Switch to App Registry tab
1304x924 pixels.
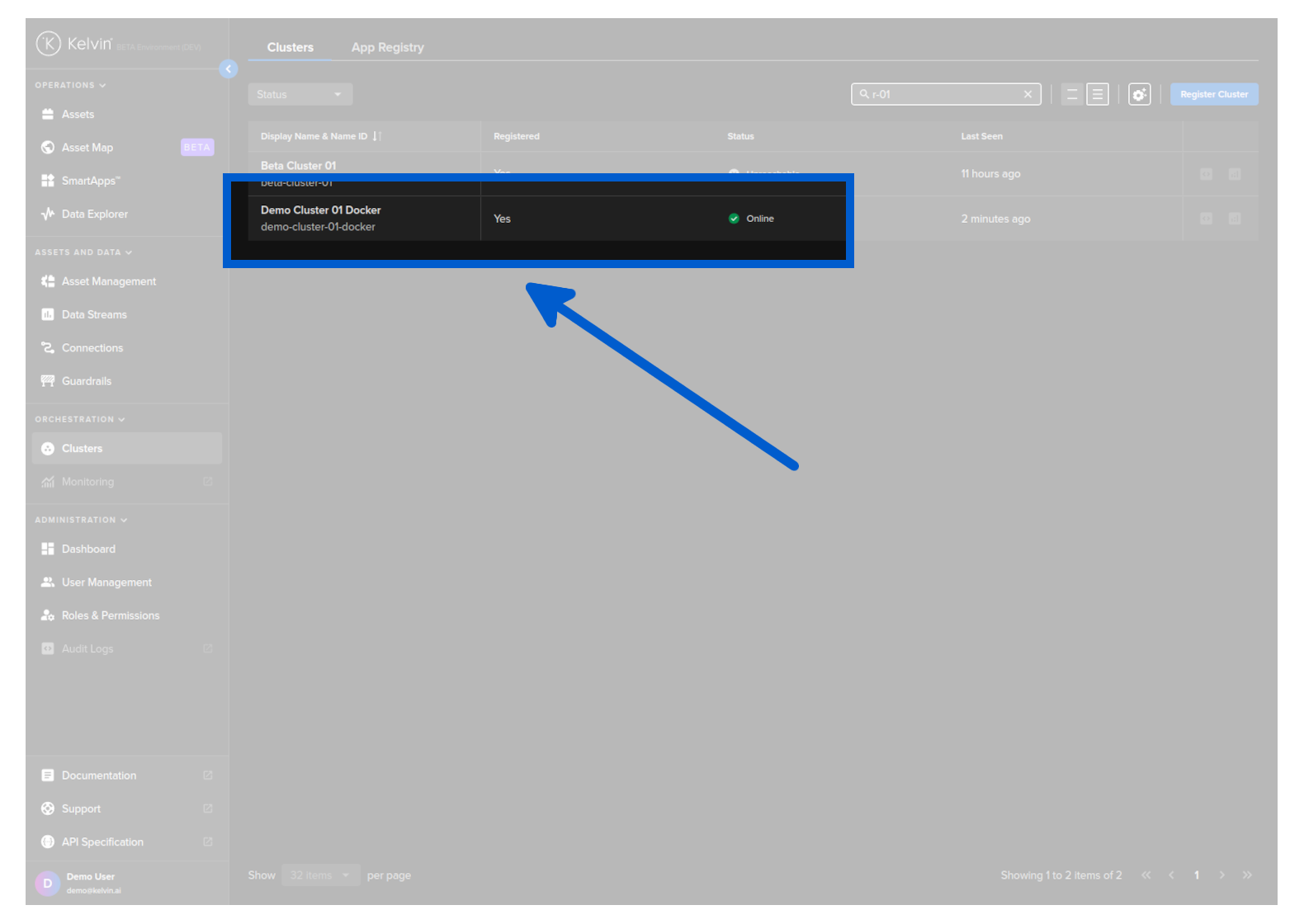(x=387, y=48)
